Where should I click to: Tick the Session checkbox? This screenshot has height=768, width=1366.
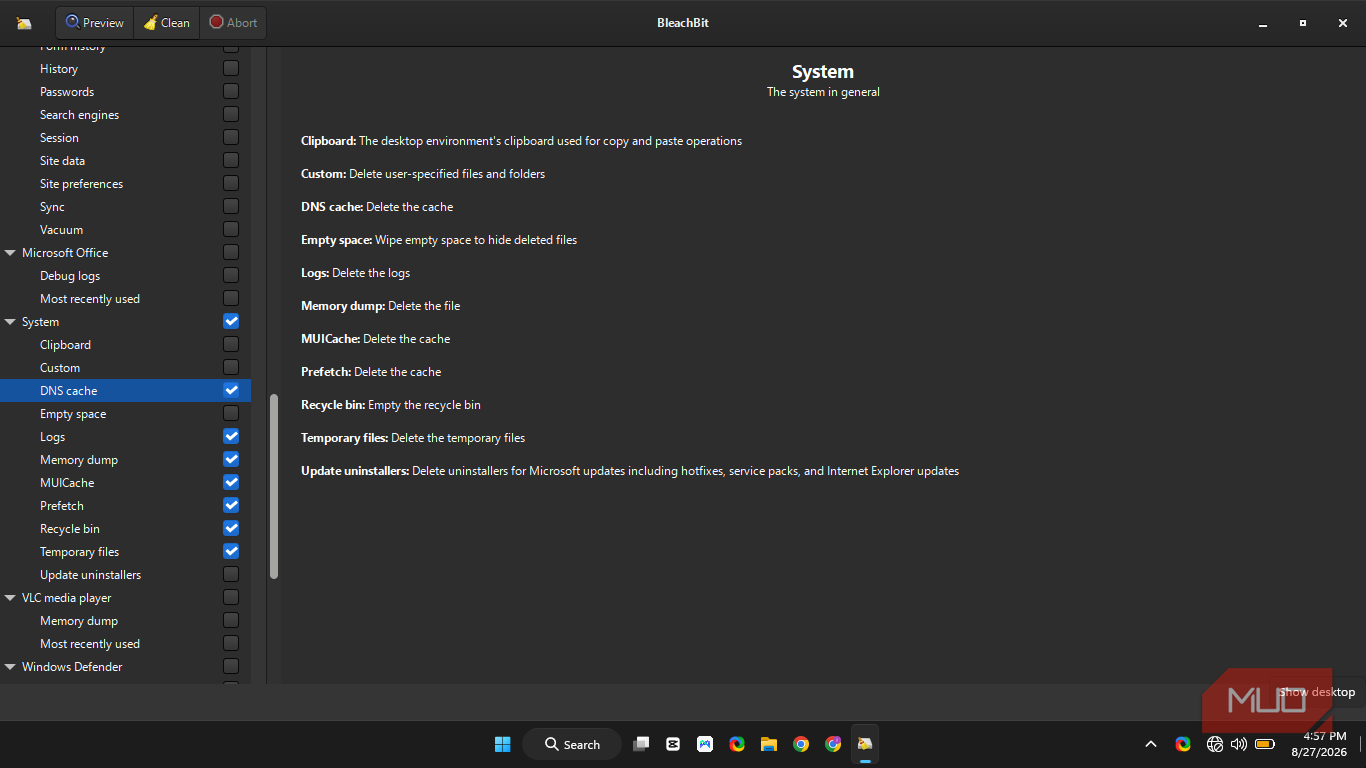(231, 137)
